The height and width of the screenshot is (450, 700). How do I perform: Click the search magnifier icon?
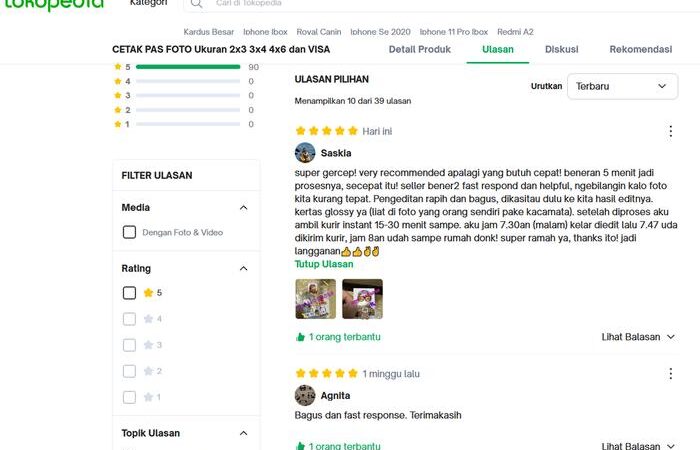196,4
